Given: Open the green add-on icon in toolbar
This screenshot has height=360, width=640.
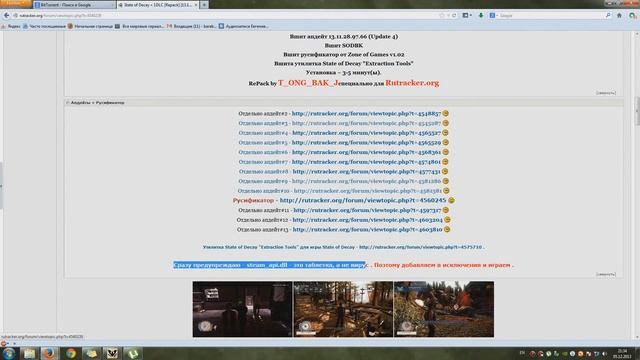Looking at the screenshot, I should (x=632, y=16).
